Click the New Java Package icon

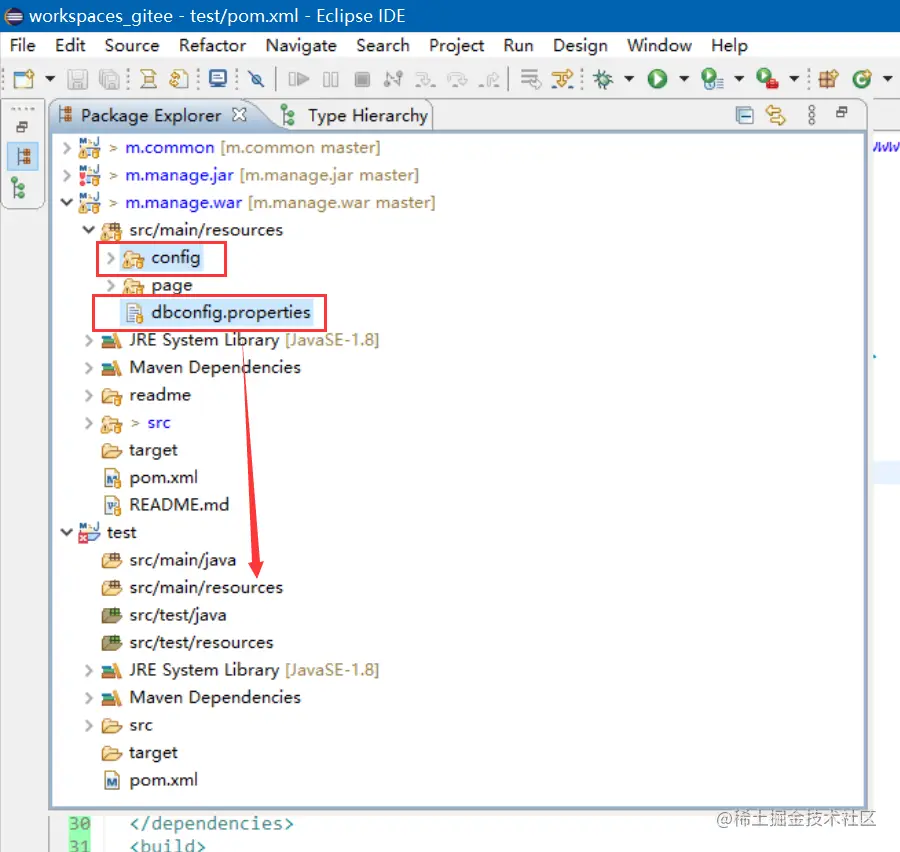tap(828, 79)
